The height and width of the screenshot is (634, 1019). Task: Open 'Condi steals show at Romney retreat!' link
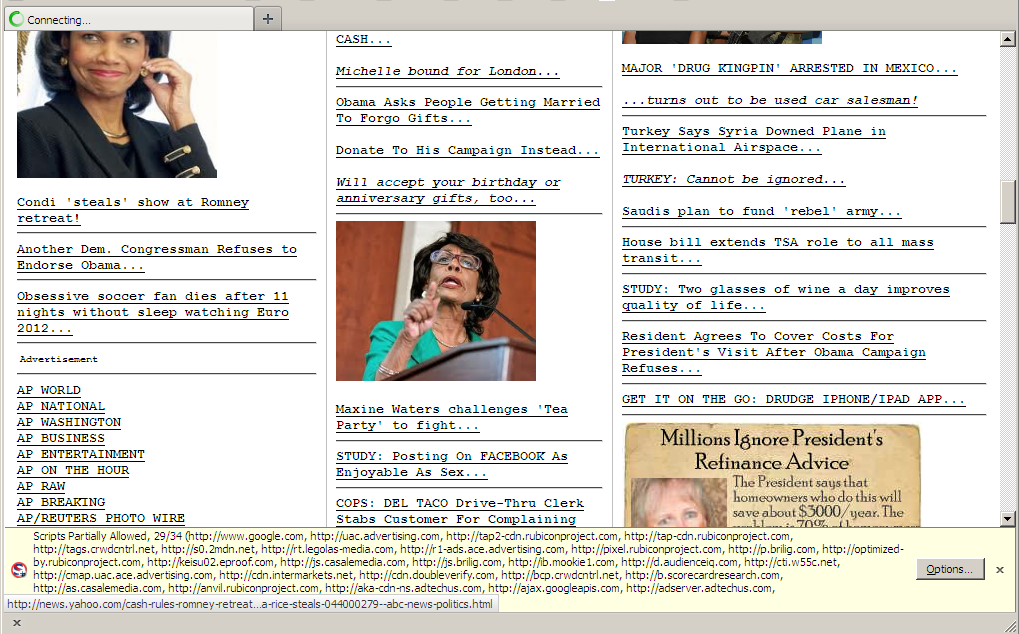click(133, 210)
